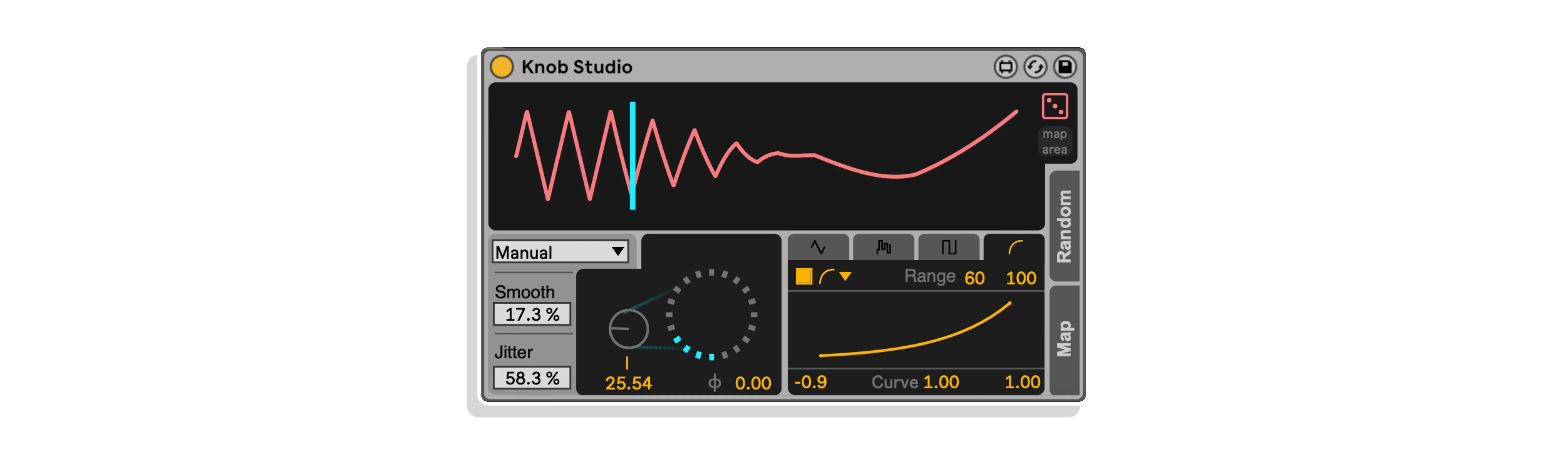Click the Range label

click(x=930, y=277)
